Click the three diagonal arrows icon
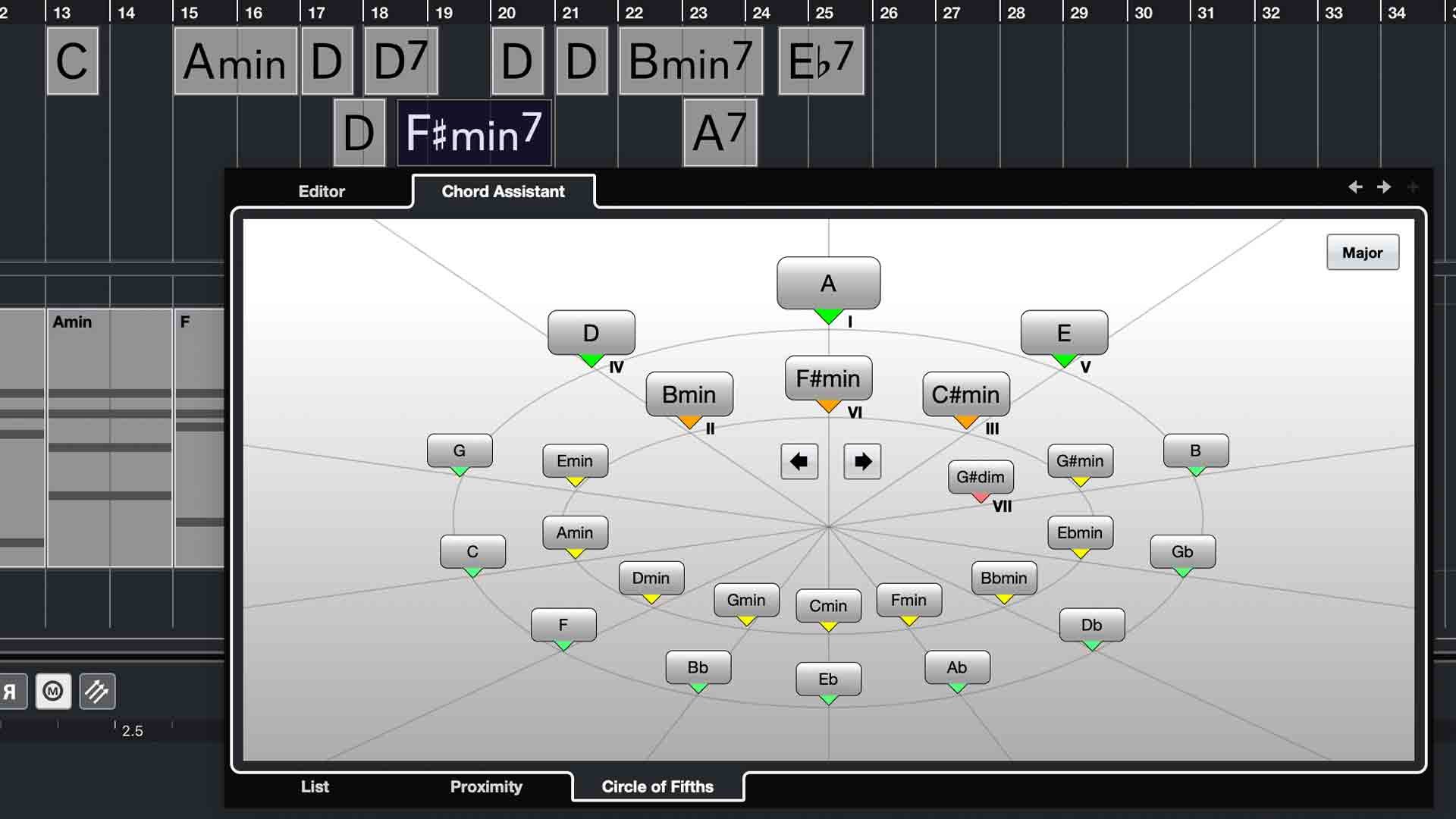Image resolution: width=1456 pixels, height=819 pixels. coord(97,691)
